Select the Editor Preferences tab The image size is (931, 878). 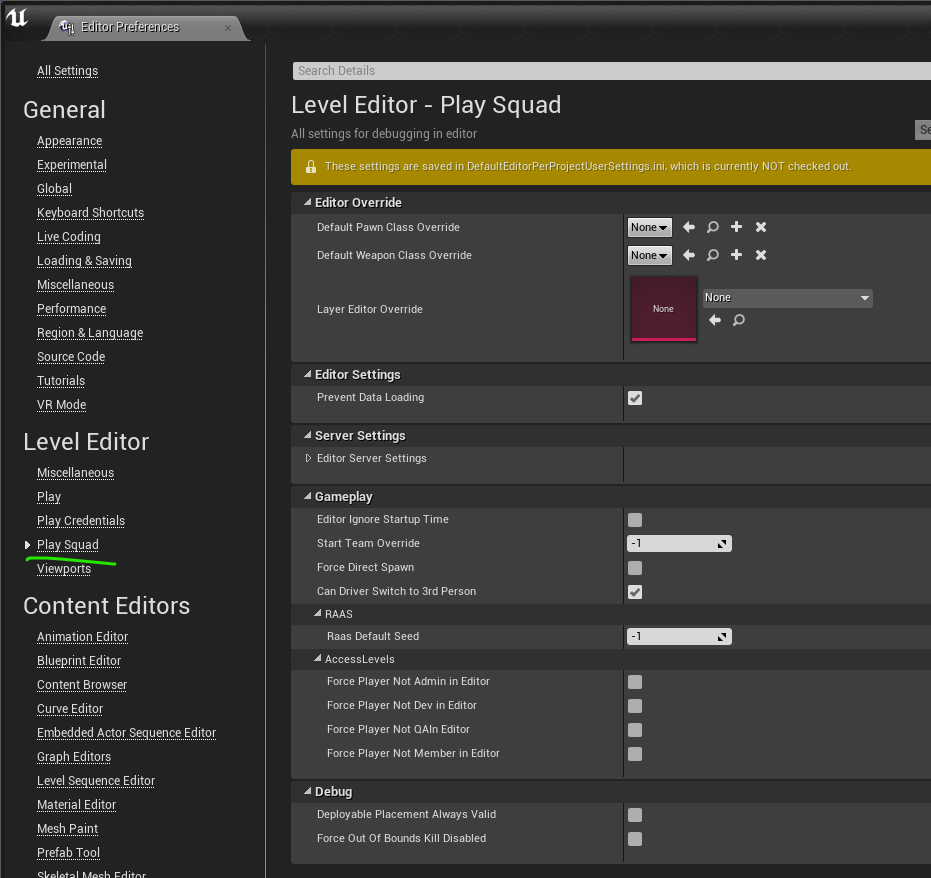(x=132, y=27)
